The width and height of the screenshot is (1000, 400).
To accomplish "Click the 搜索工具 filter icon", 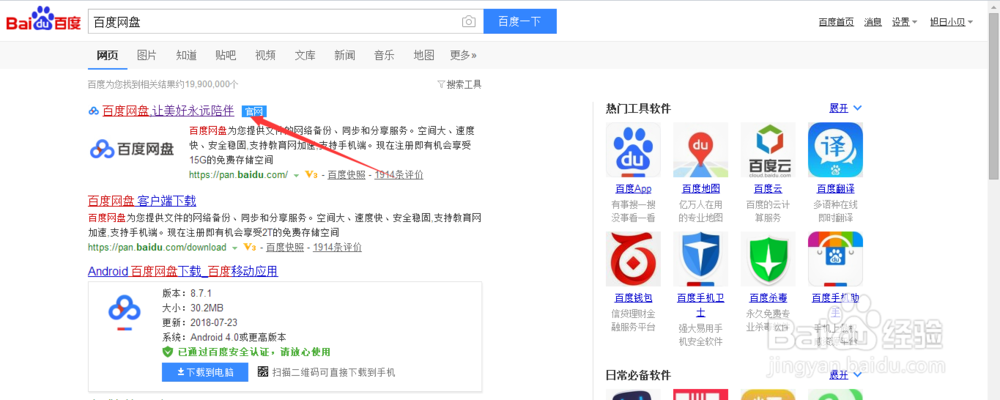I will [x=441, y=84].
